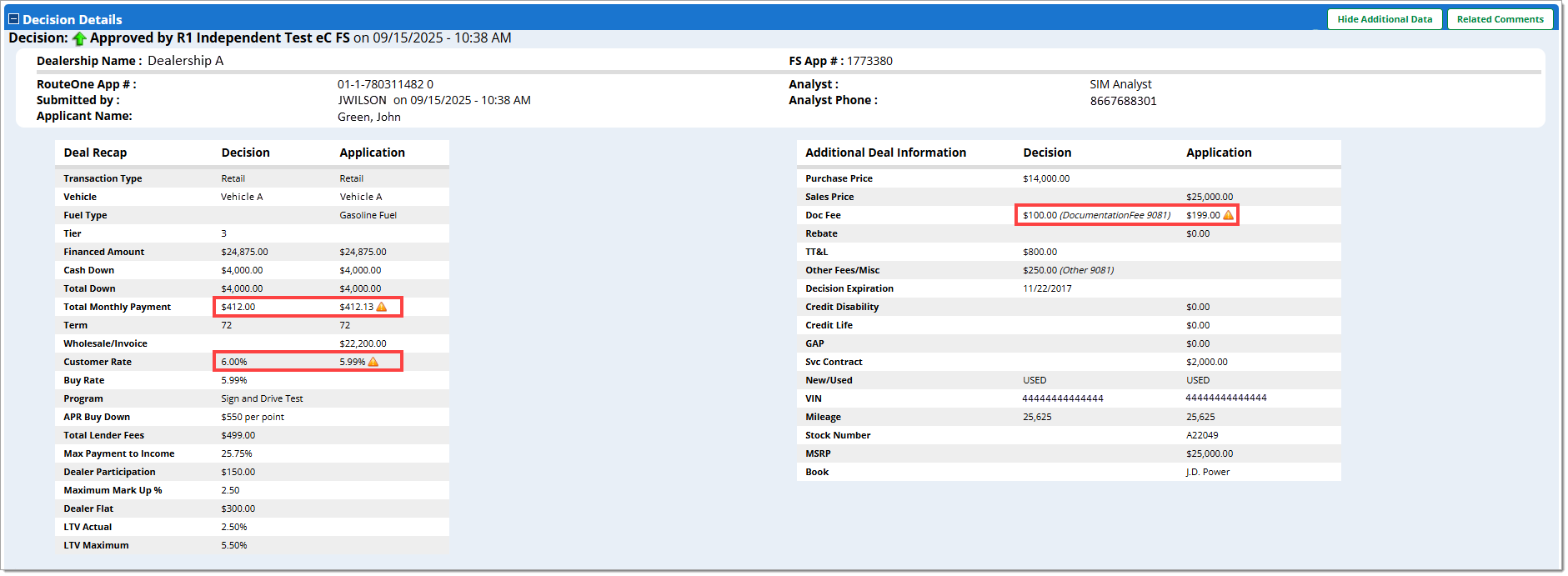Click the Stock Number value A22049
This screenshot has height=576, width=1568.
tap(1202, 435)
